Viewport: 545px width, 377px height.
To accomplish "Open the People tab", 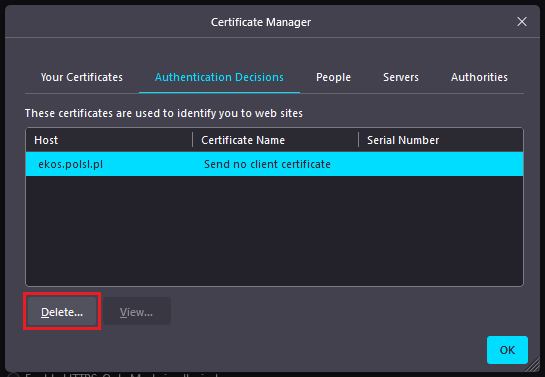I will coord(333,77).
